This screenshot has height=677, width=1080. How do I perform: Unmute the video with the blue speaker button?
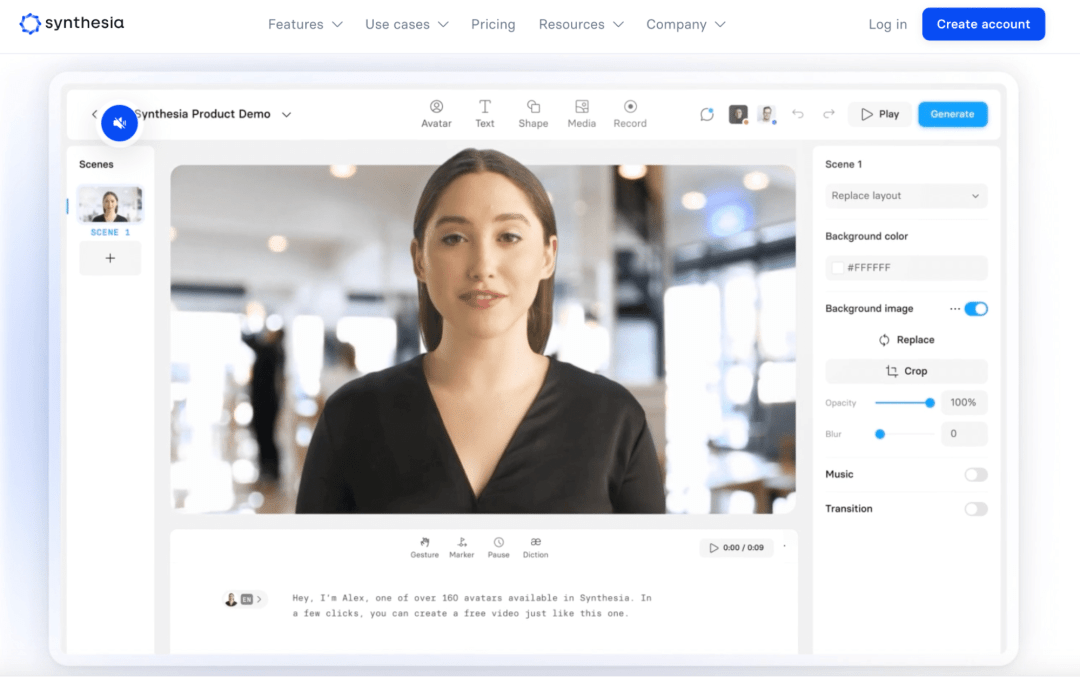119,123
